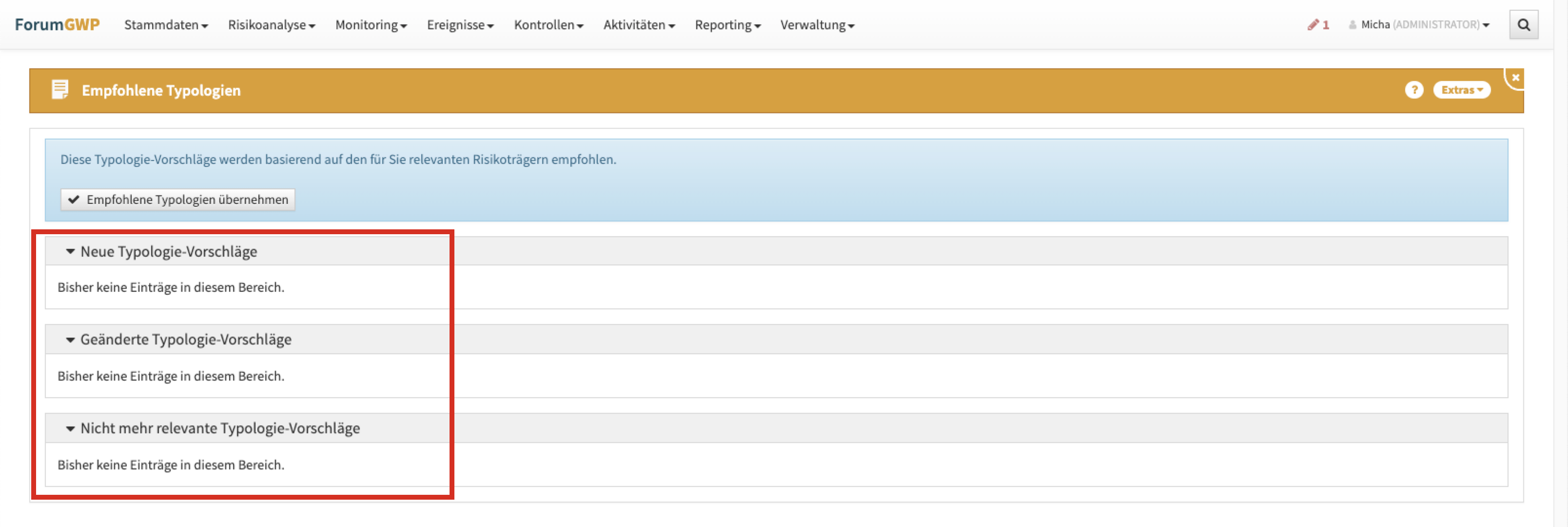
Task: Open the Kontrollen menu
Action: tap(549, 25)
